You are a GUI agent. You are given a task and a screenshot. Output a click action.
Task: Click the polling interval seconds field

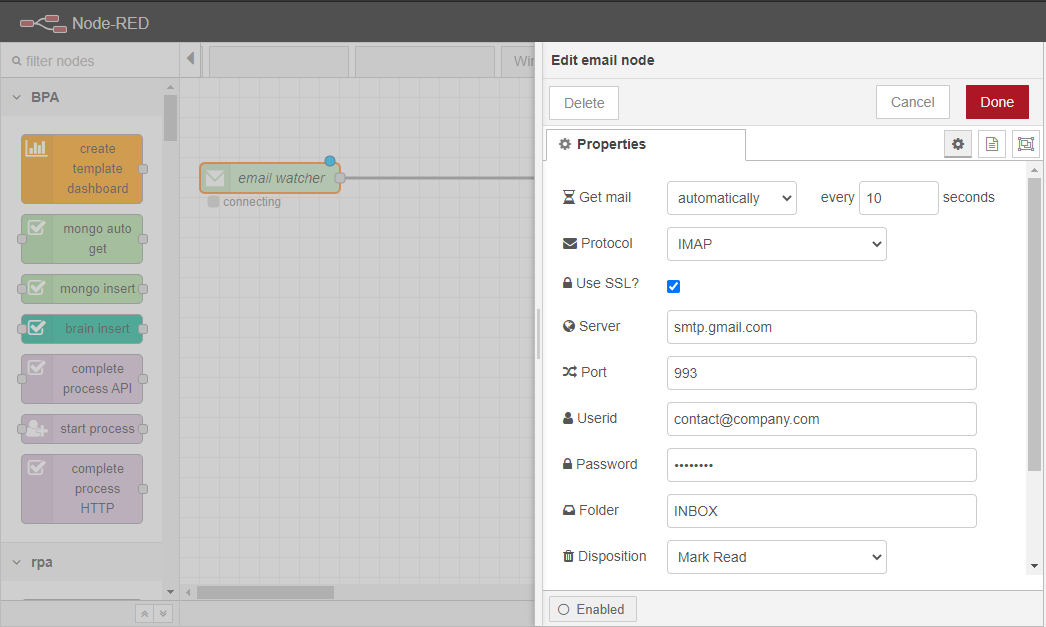pyautogui.click(x=899, y=198)
